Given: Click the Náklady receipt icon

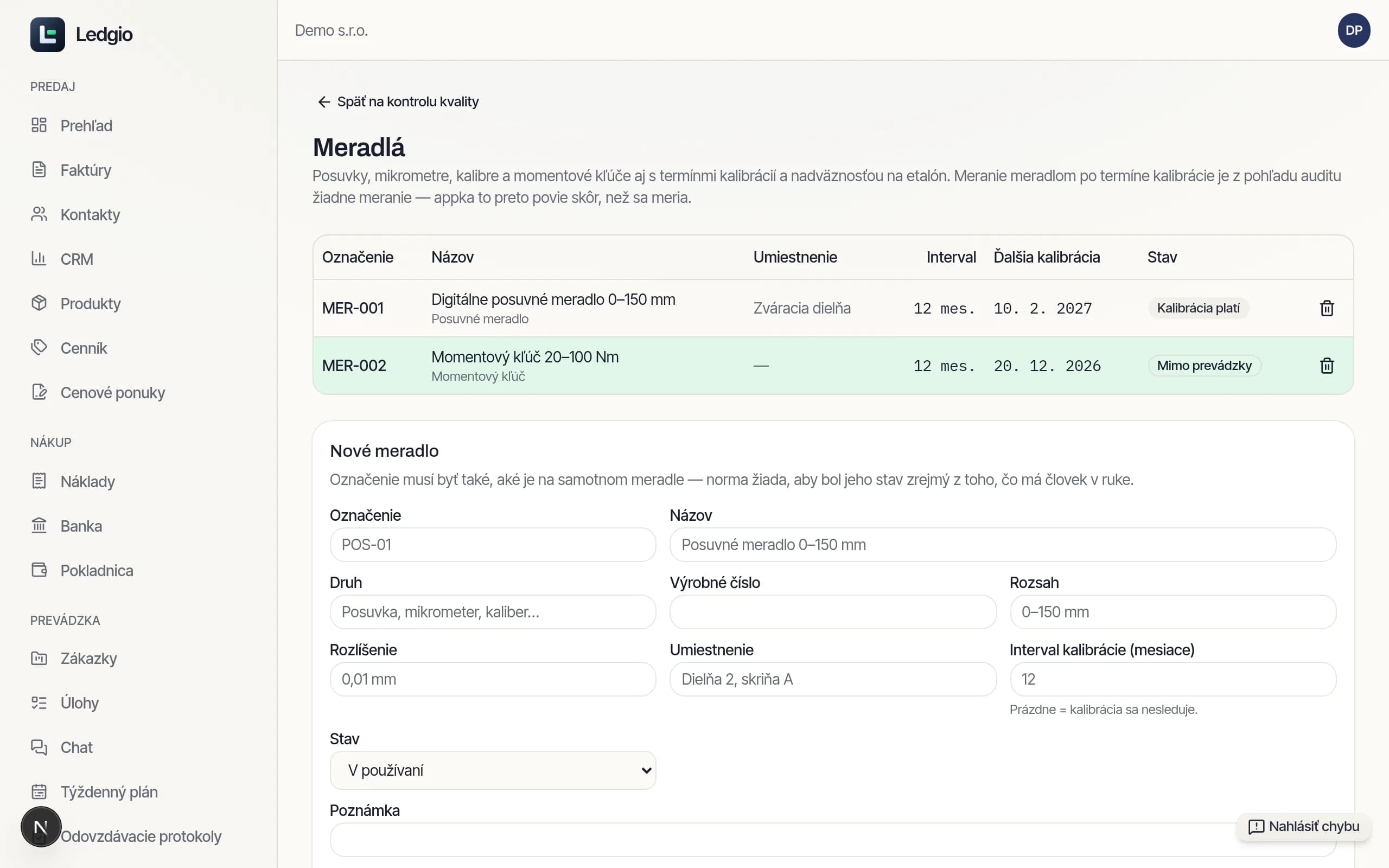Looking at the screenshot, I should point(39,481).
